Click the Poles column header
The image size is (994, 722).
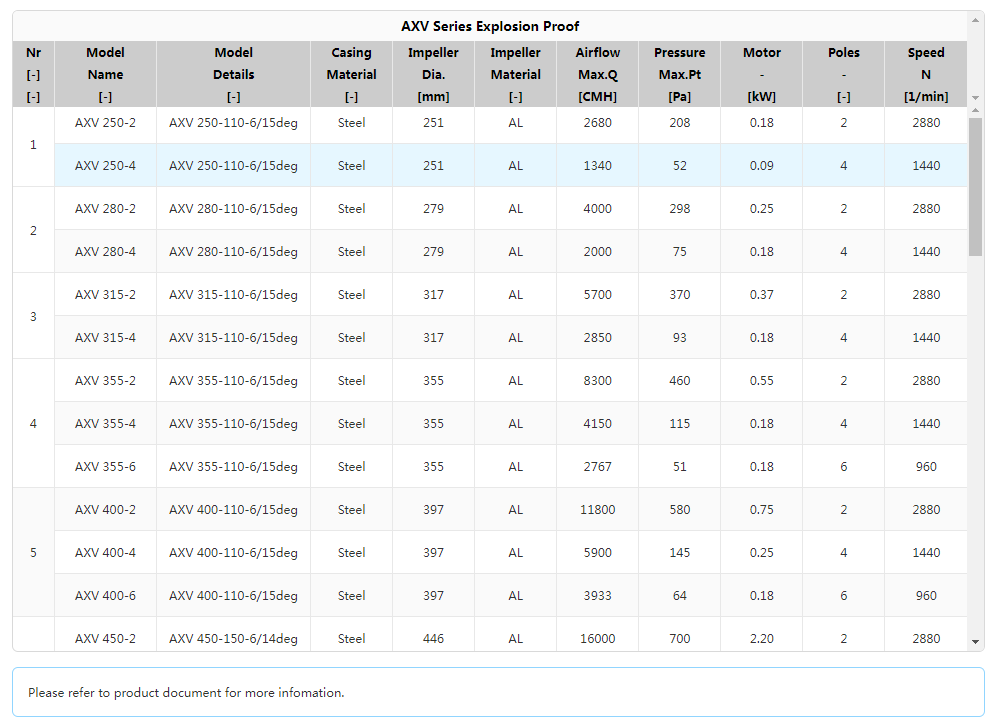[843, 74]
